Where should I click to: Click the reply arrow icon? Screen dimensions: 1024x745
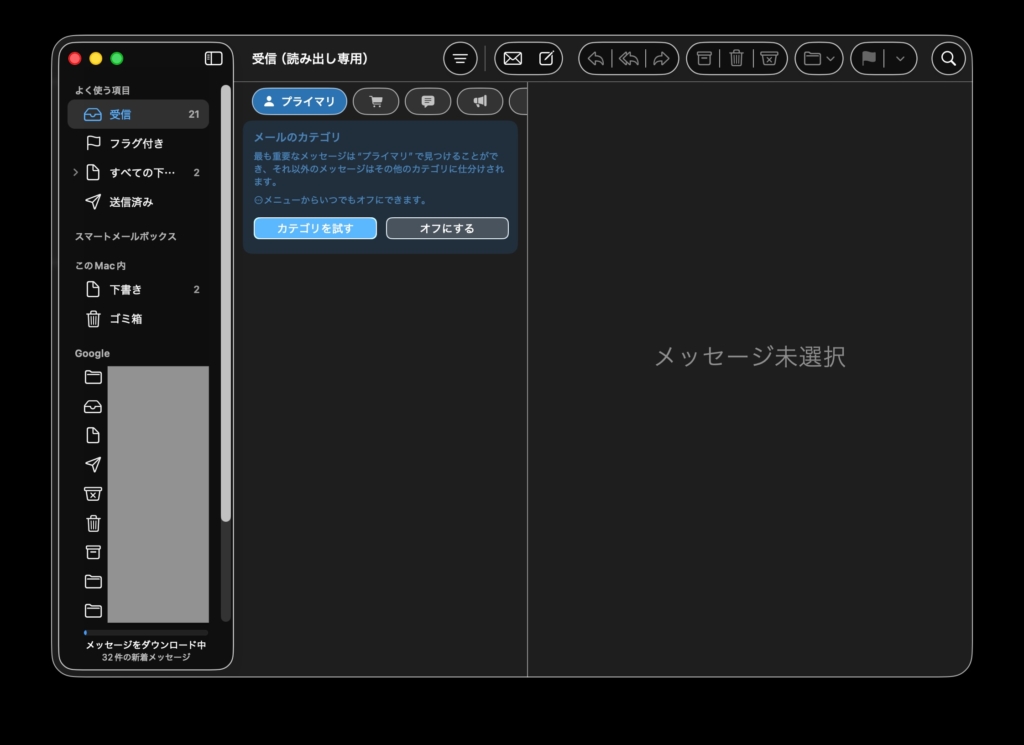[596, 58]
